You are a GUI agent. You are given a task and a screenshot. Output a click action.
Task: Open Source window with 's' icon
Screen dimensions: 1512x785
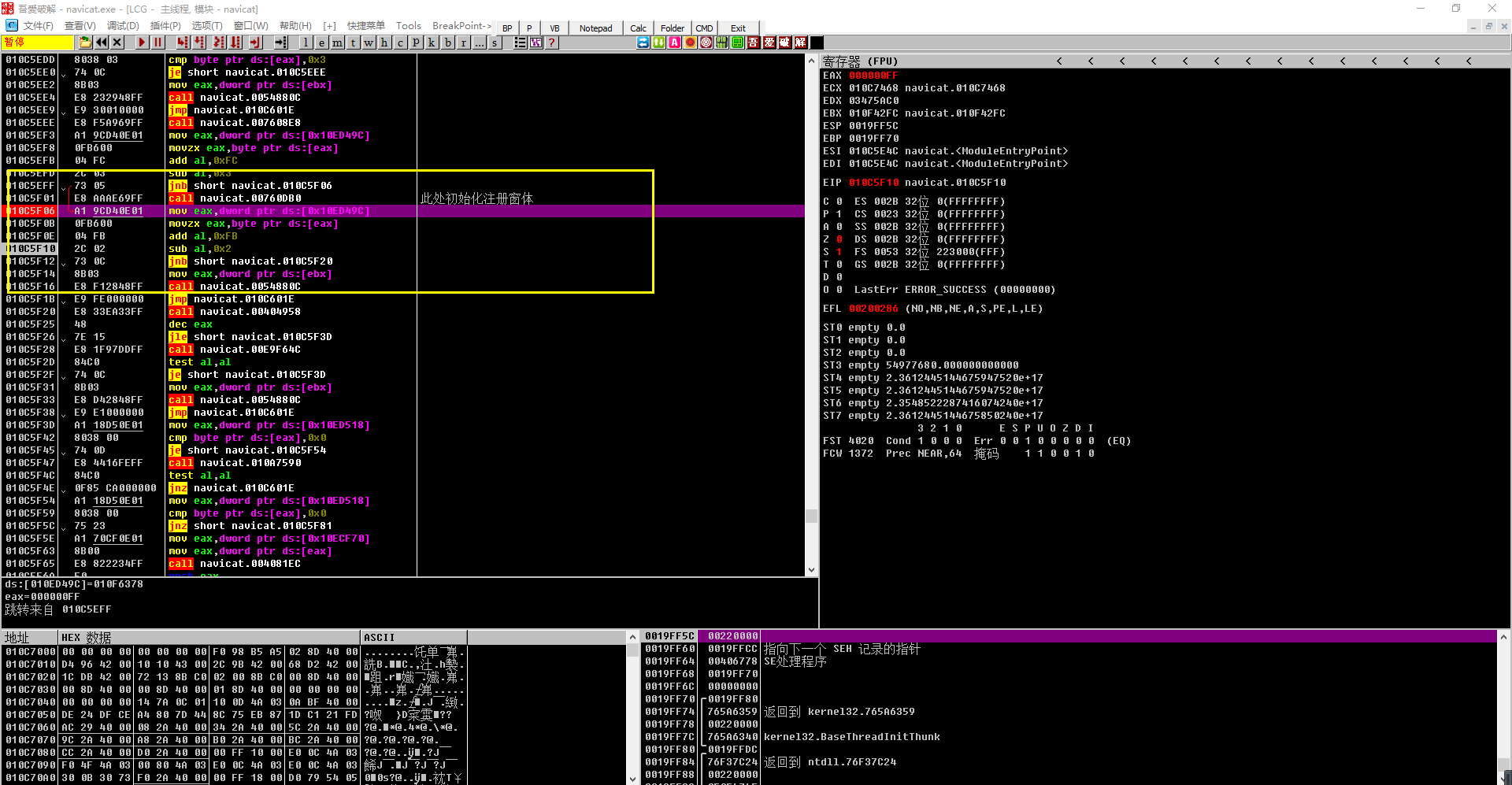click(x=495, y=43)
